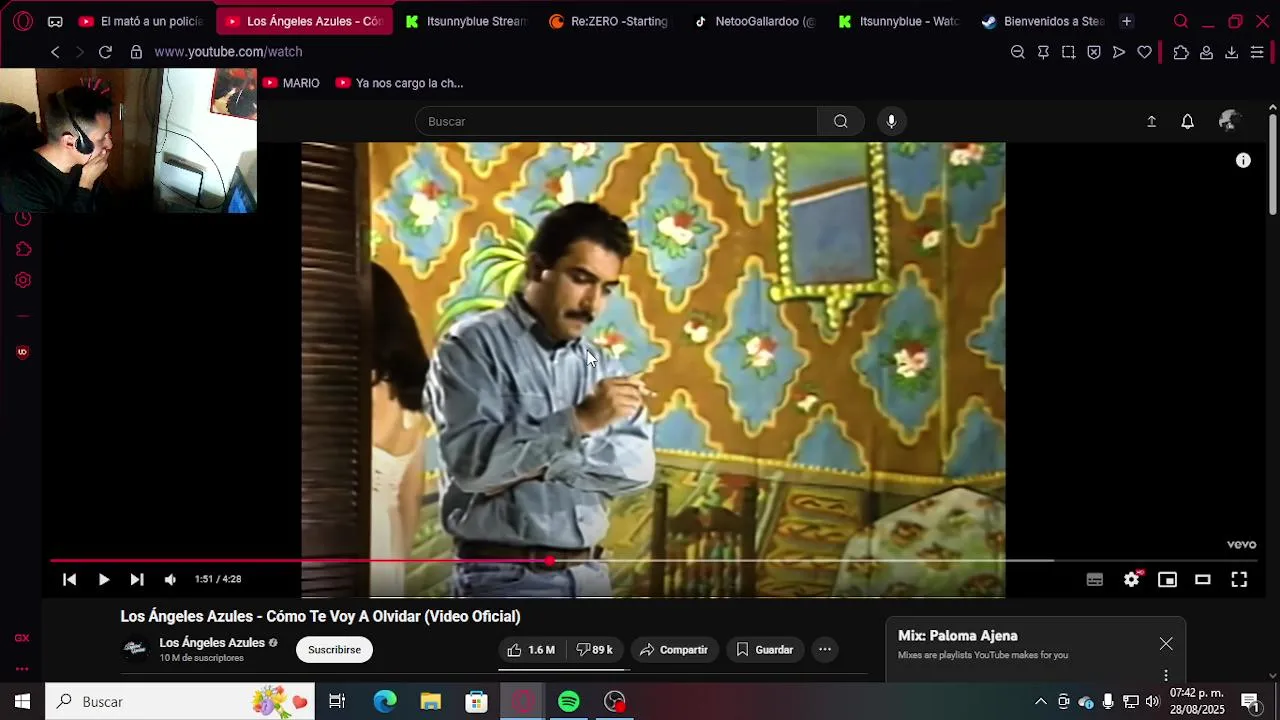
Task: Toggle fullscreen video button
Action: click(1239, 579)
